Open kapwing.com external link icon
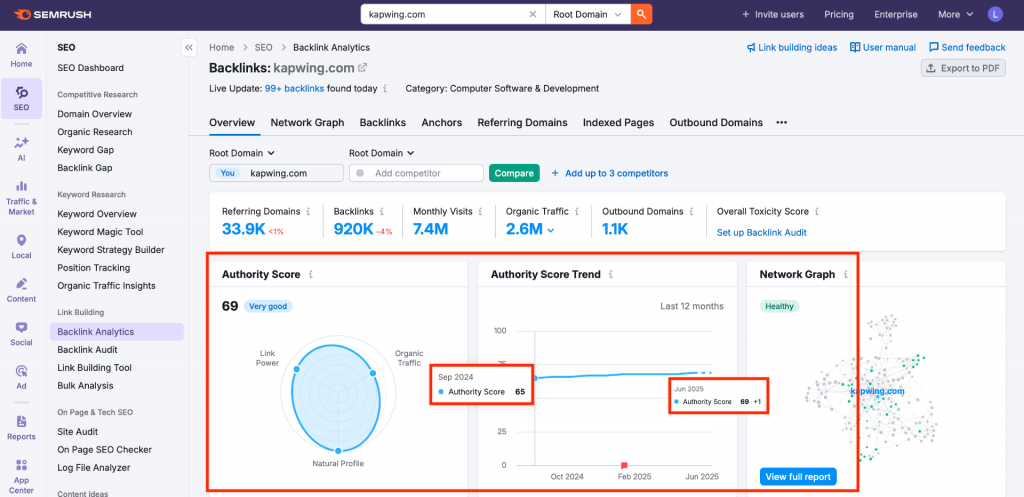Image resolution: width=1024 pixels, height=497 pixels. click(x=363, y=67)
